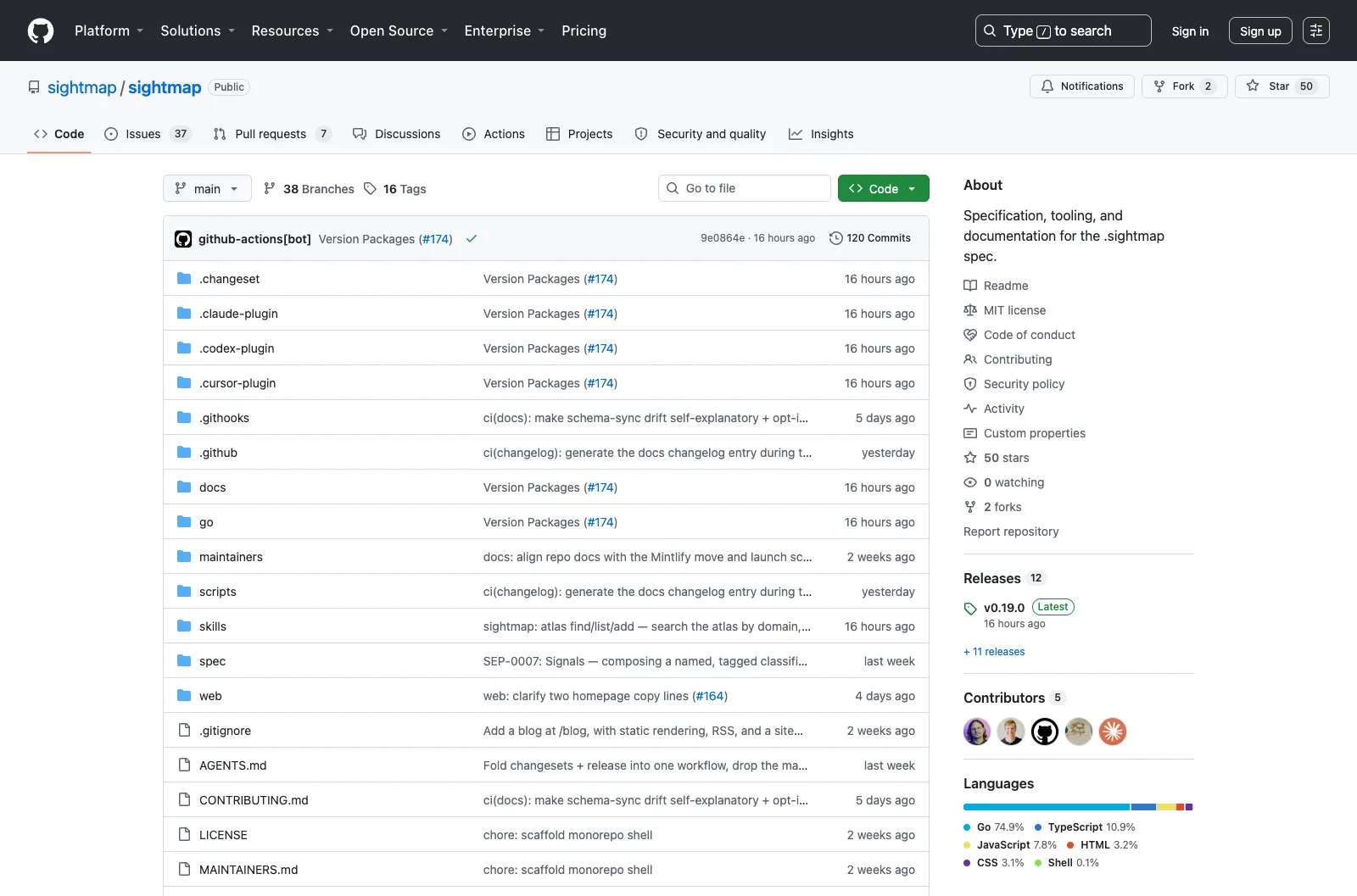
Task: Open the maintainers folder
Action: click(231, 557)
